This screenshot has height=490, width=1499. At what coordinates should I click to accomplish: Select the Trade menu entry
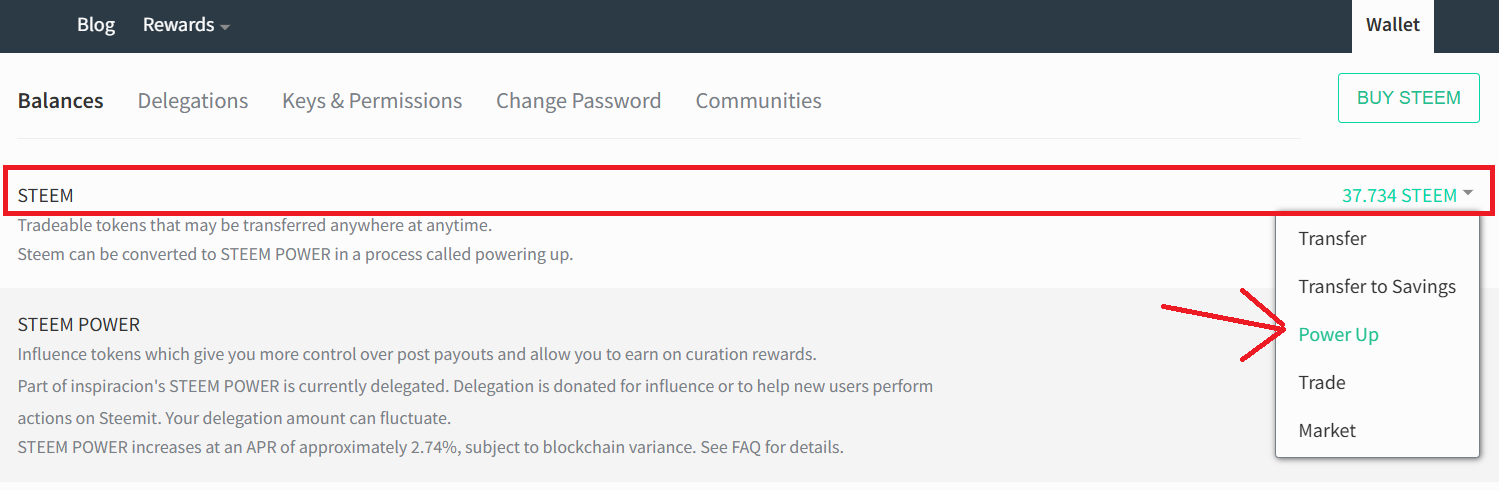pyautogui.click(x=1321, y=383)
